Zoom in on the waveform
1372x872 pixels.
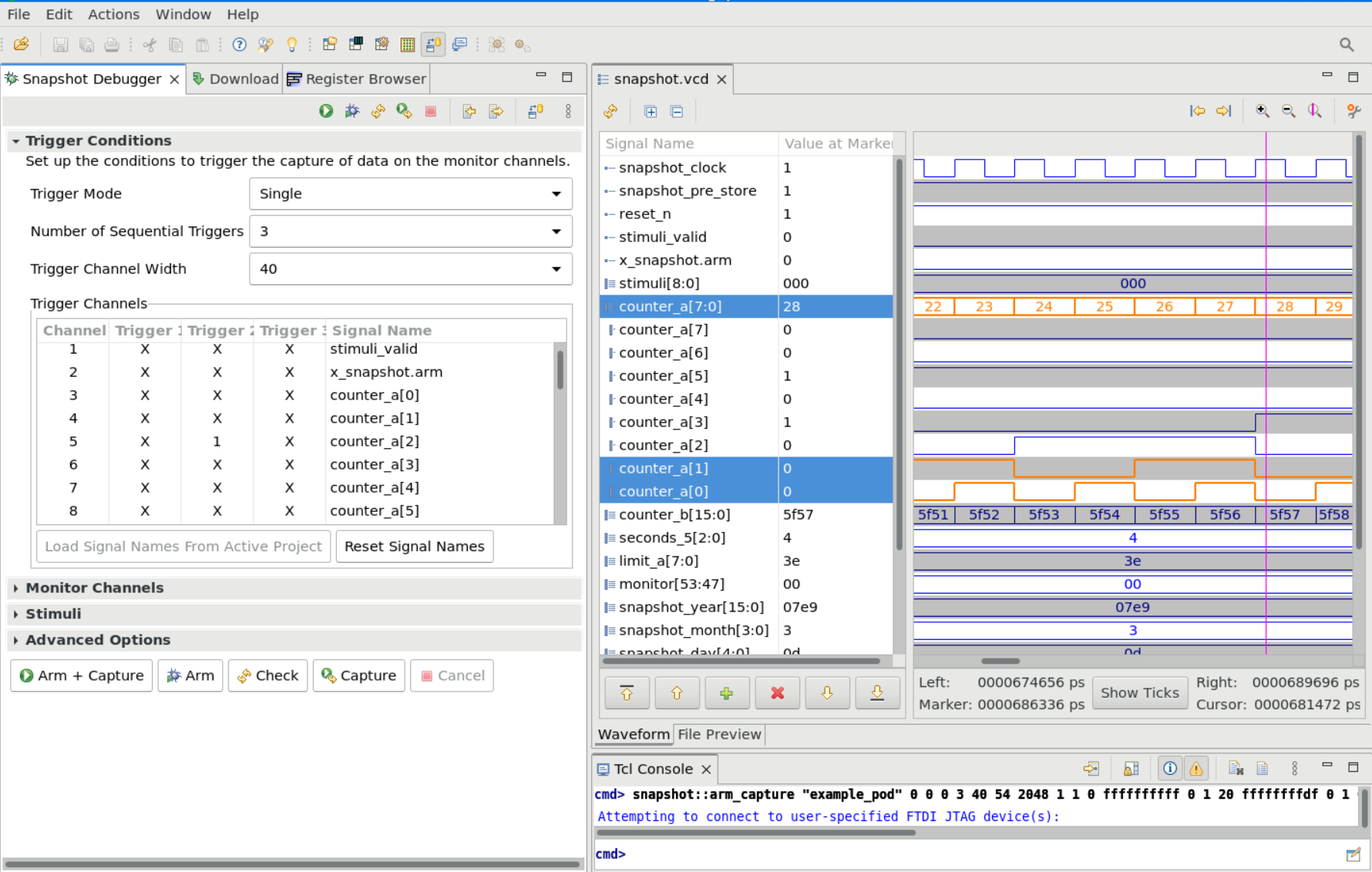1263,111
